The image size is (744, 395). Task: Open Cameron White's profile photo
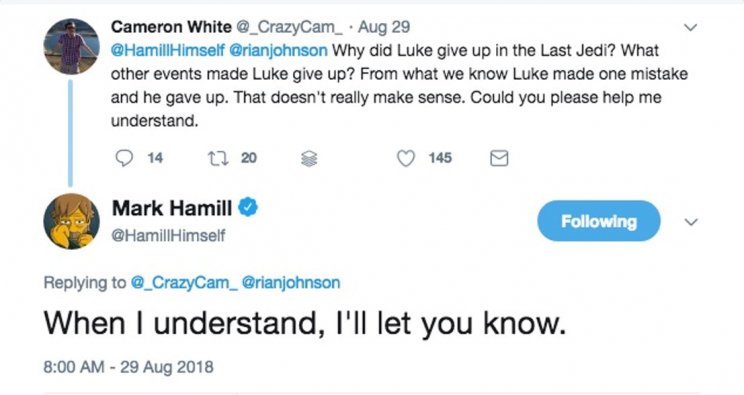click(72, 47)
